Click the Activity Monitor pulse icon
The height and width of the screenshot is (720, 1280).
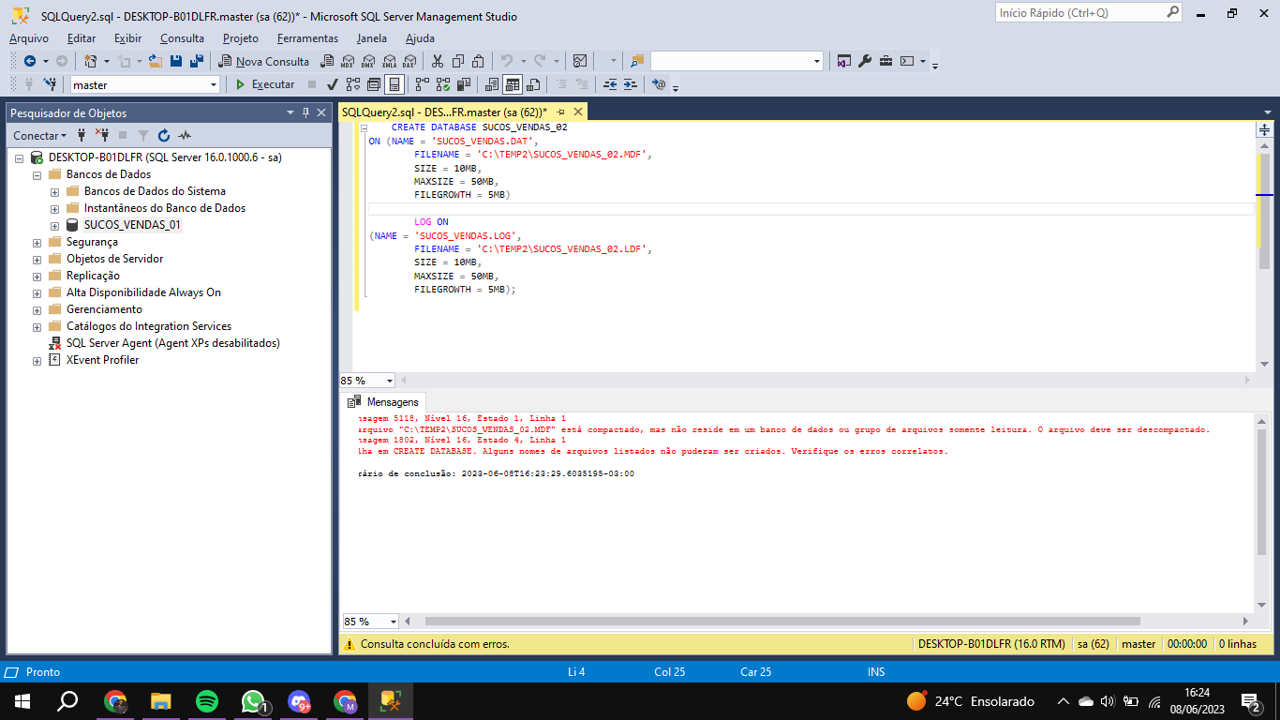point(184,135)
